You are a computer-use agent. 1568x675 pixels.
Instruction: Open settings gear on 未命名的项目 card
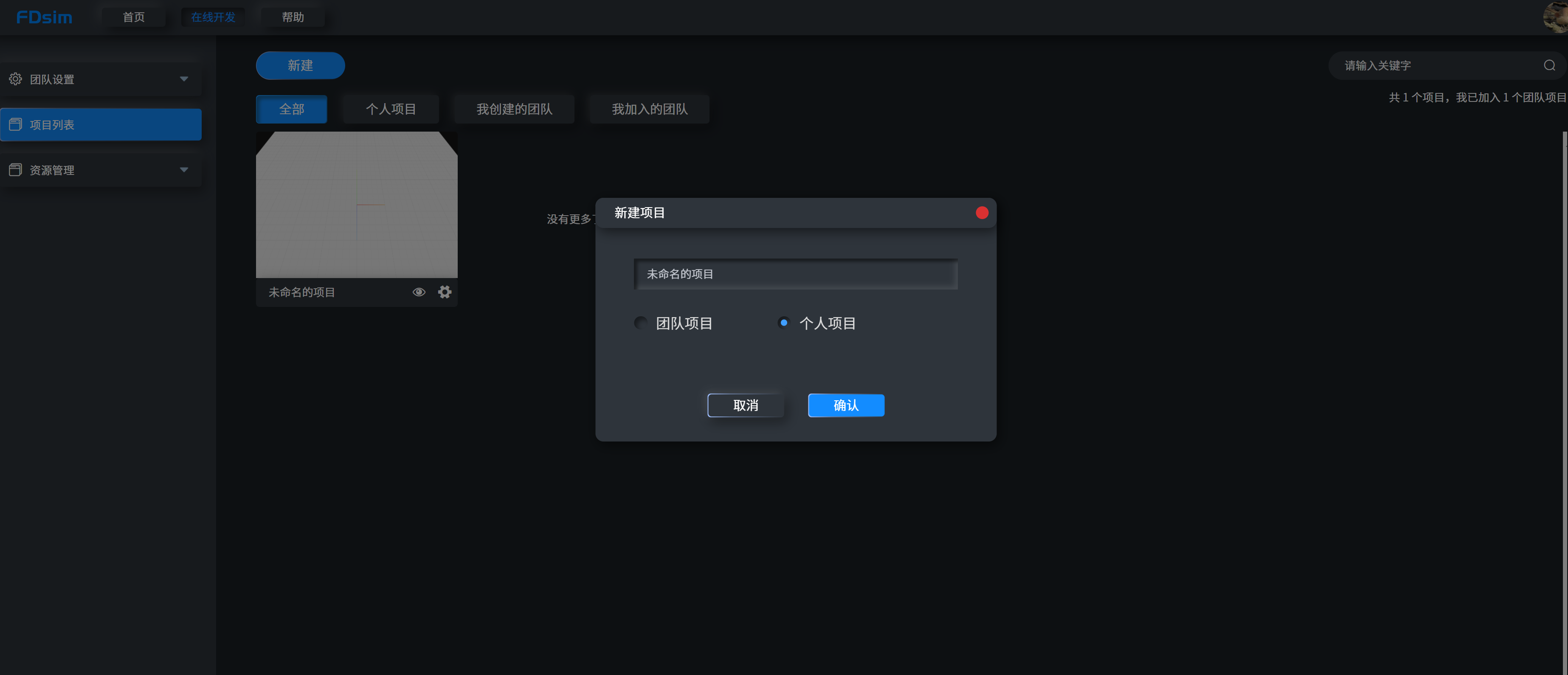(445, 292)
